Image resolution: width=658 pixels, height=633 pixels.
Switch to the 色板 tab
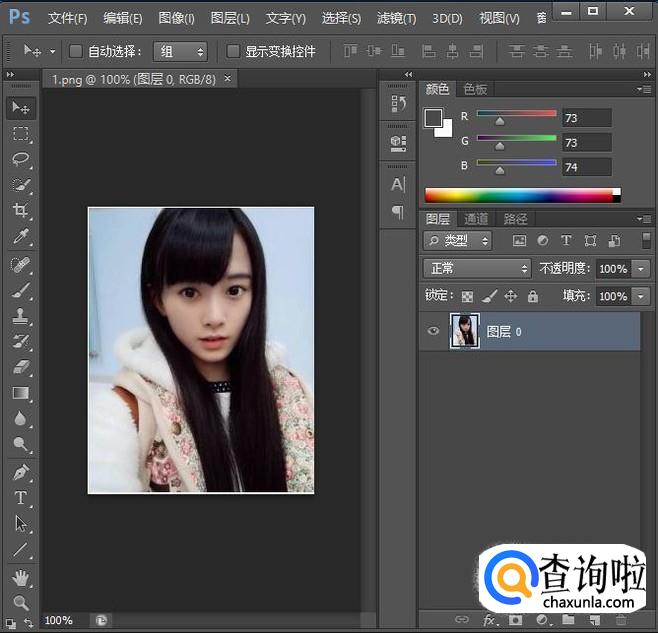tap(476, 89)
